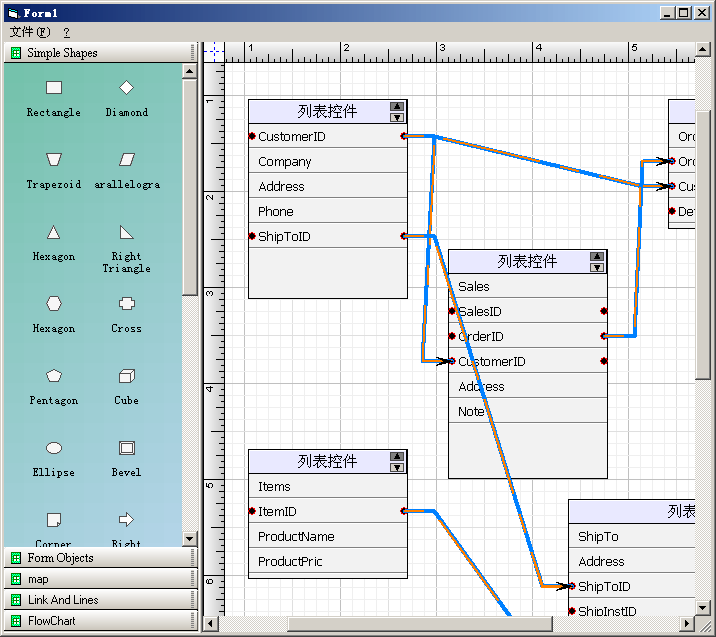Open the ? help menu
This screenshot has height=637, width=716.
(x=66, y=32)
